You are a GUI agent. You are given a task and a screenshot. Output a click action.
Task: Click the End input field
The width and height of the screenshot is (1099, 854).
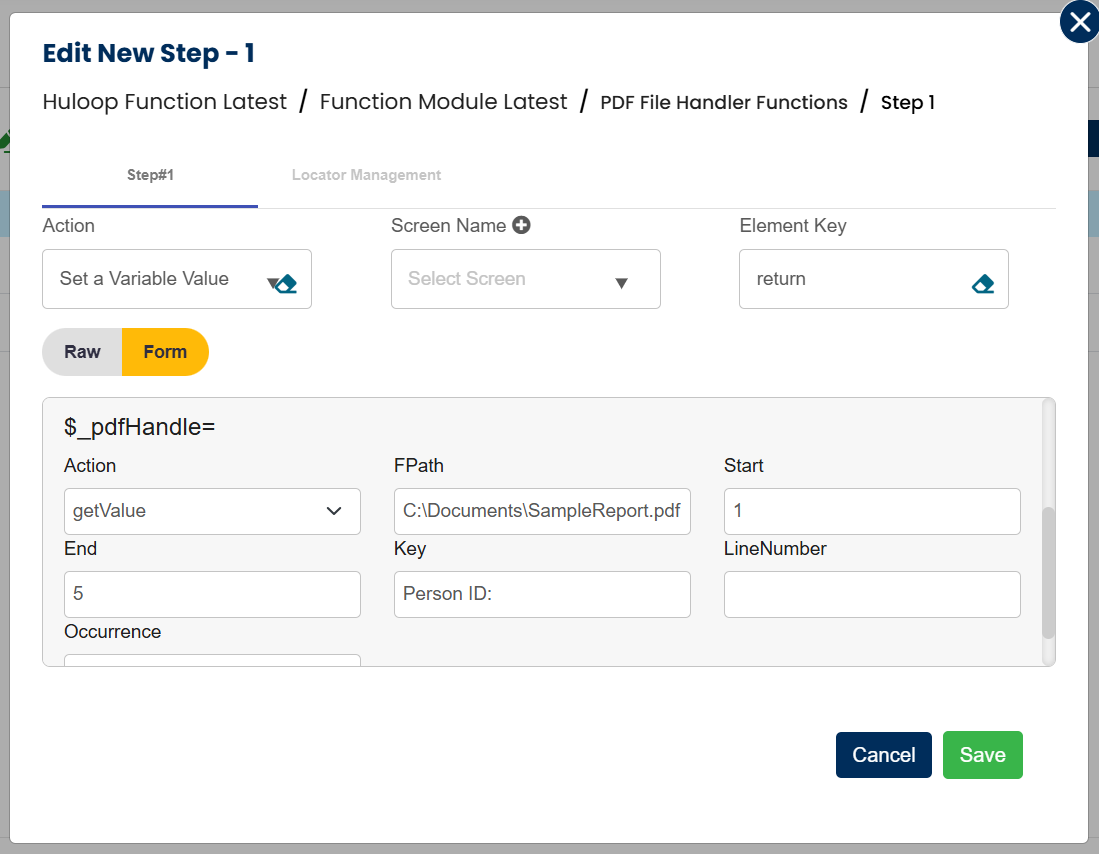(212, 595)
